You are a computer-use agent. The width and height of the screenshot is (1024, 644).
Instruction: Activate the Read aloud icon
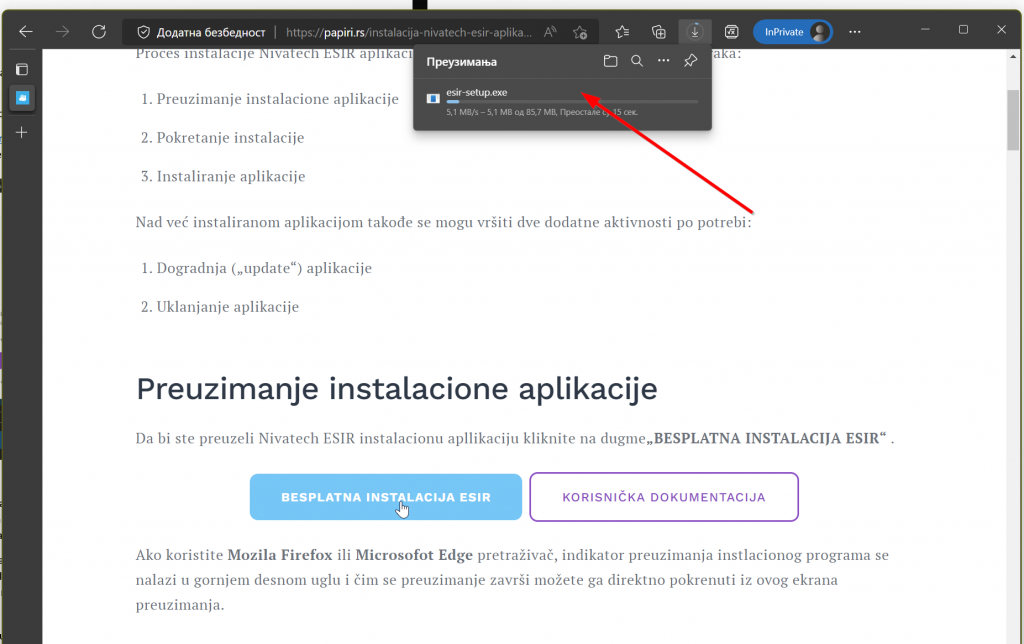[x=551, y=32]
